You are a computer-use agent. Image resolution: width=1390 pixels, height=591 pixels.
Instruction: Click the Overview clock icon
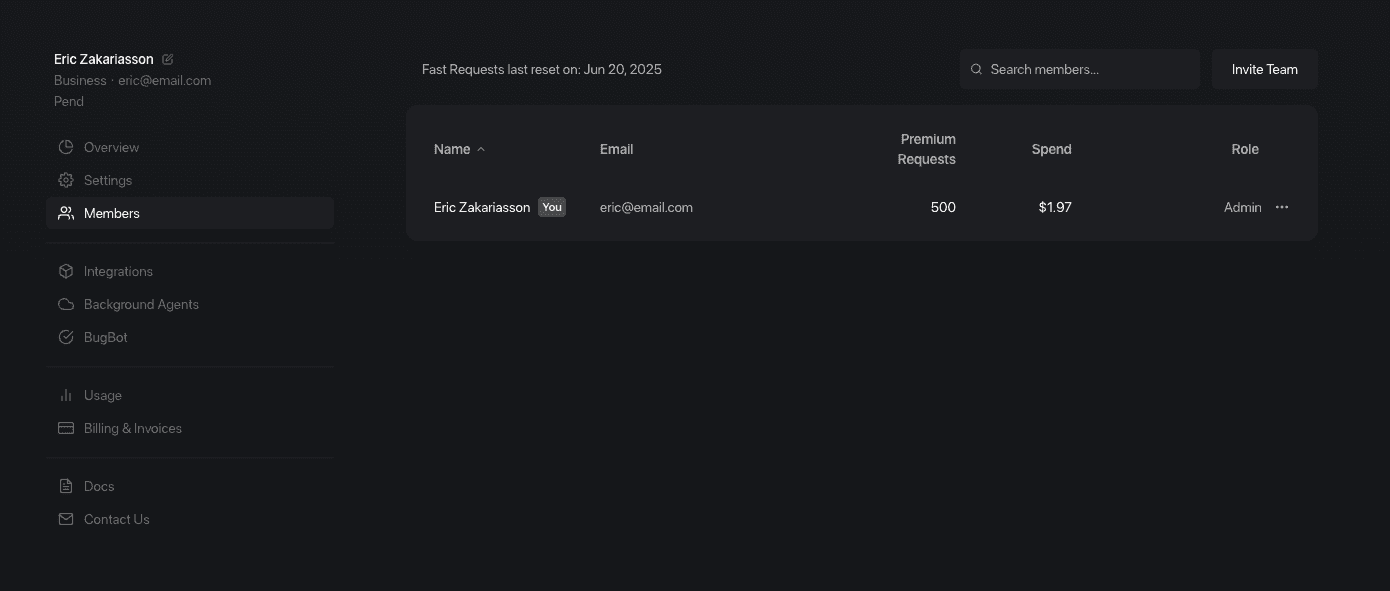coord(65,147)
